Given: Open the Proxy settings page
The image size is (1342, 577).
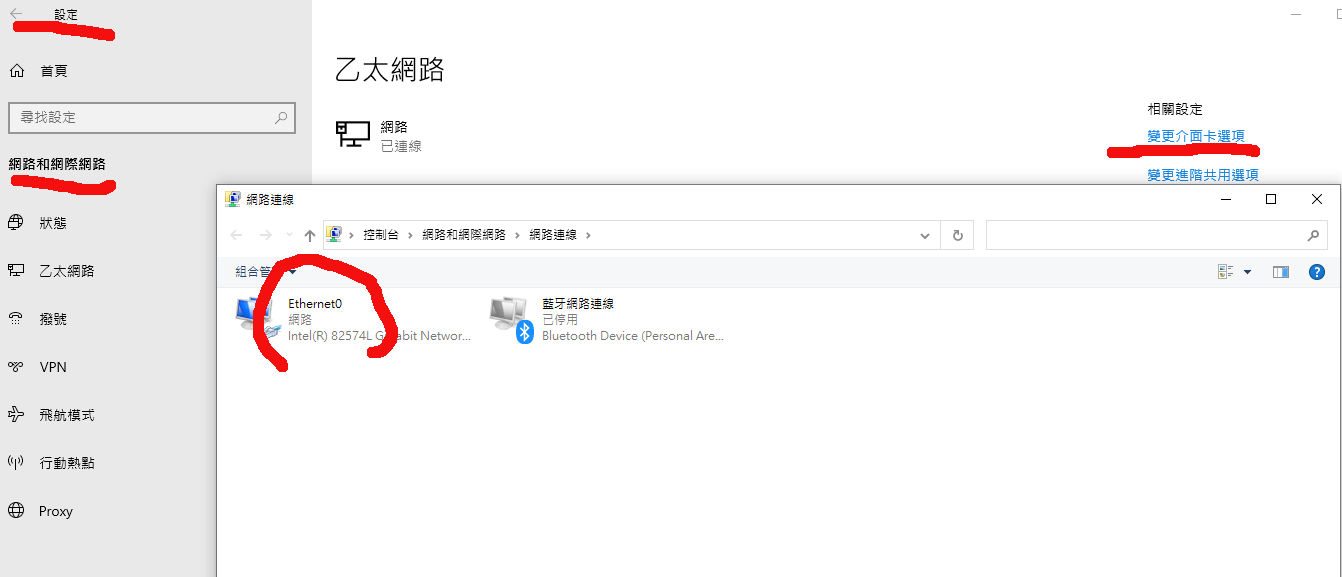Looking at the screenshot, I should [55, 511].
